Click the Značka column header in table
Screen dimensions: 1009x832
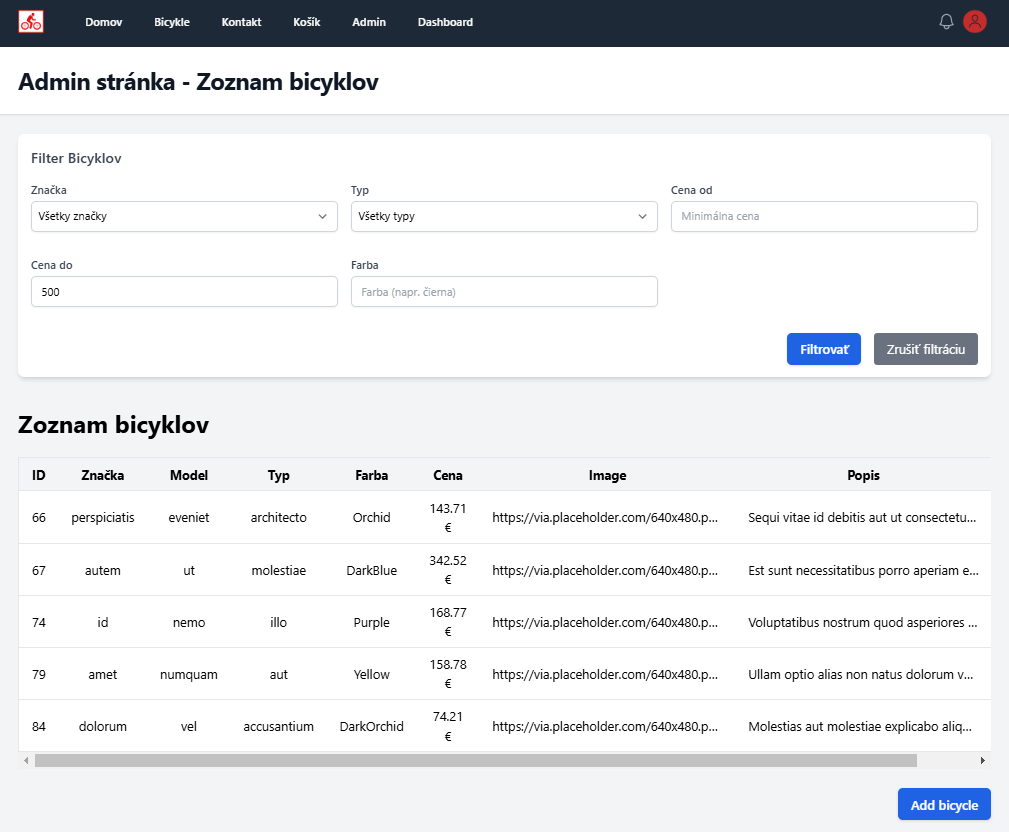tap(103, 475)
